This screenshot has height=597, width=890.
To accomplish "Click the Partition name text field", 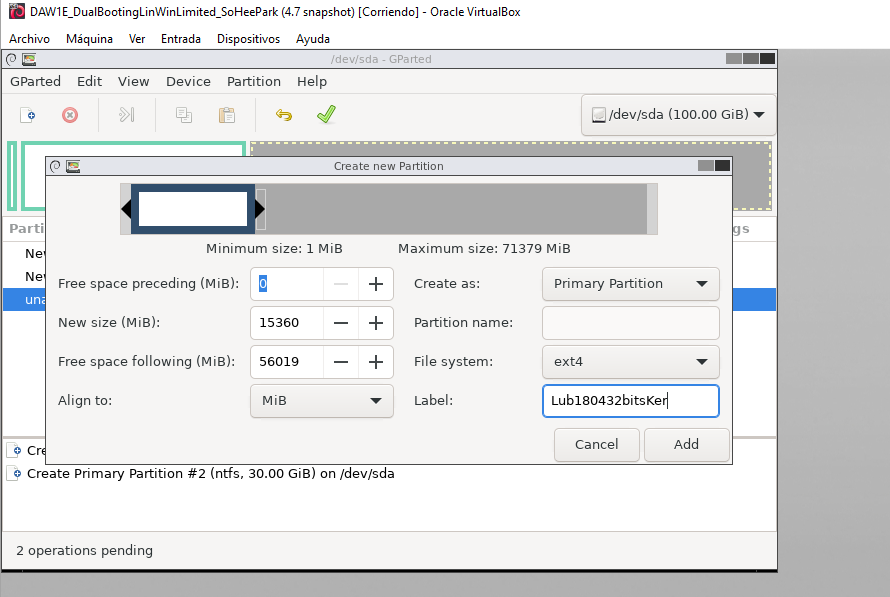I will (x=631, y=323).
